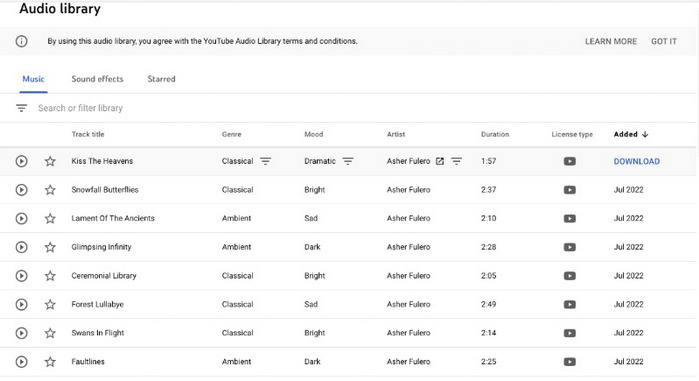
Task: Open the Starred tab
Action: (x=161, y=79)
